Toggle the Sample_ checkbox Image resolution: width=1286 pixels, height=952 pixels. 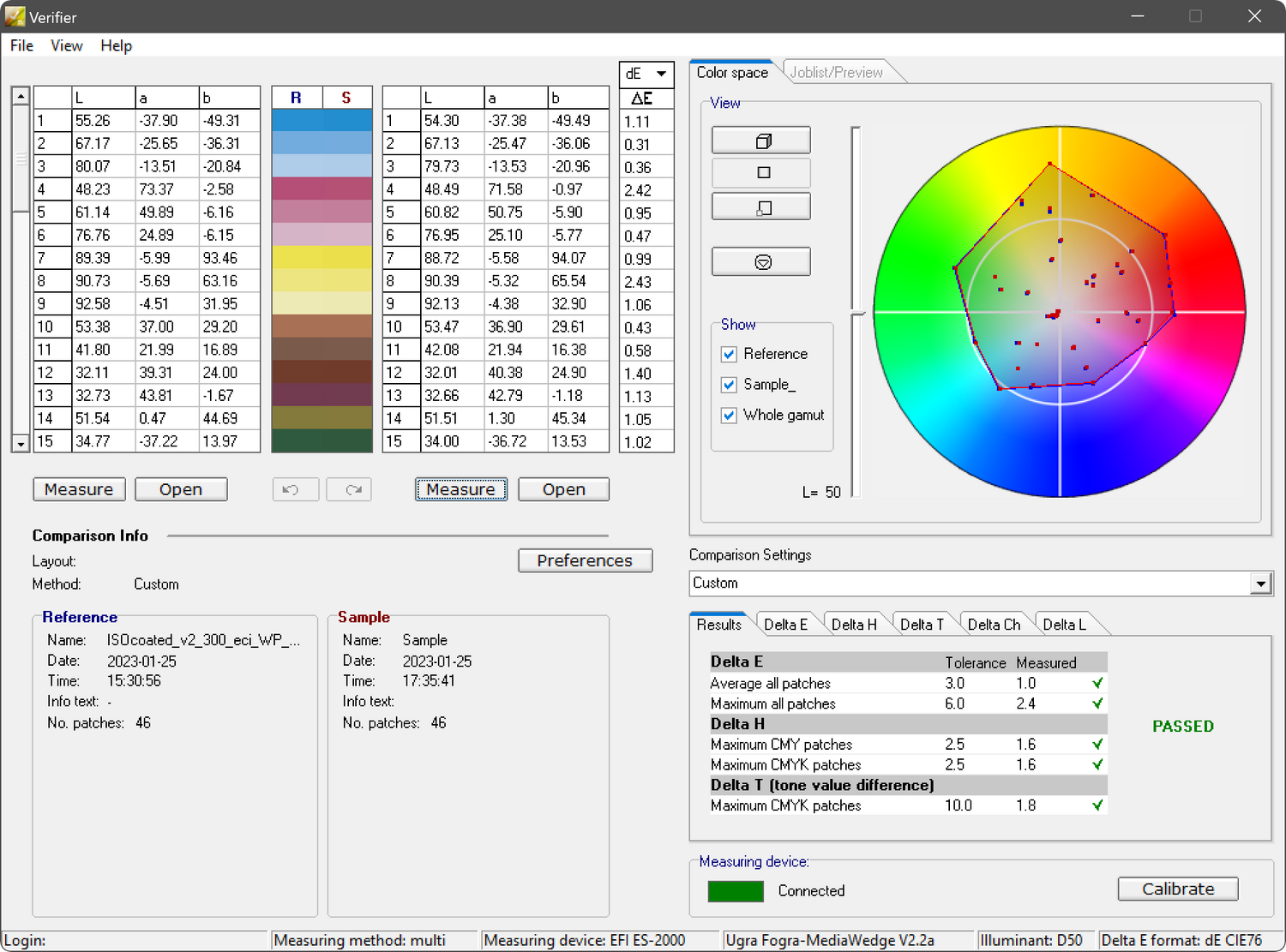point(728,385)
